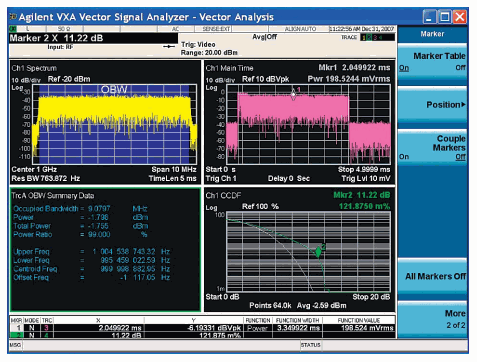477x362 pixels.
Task: Click Trig Ch 1 annotation
Action: (221, 178)
